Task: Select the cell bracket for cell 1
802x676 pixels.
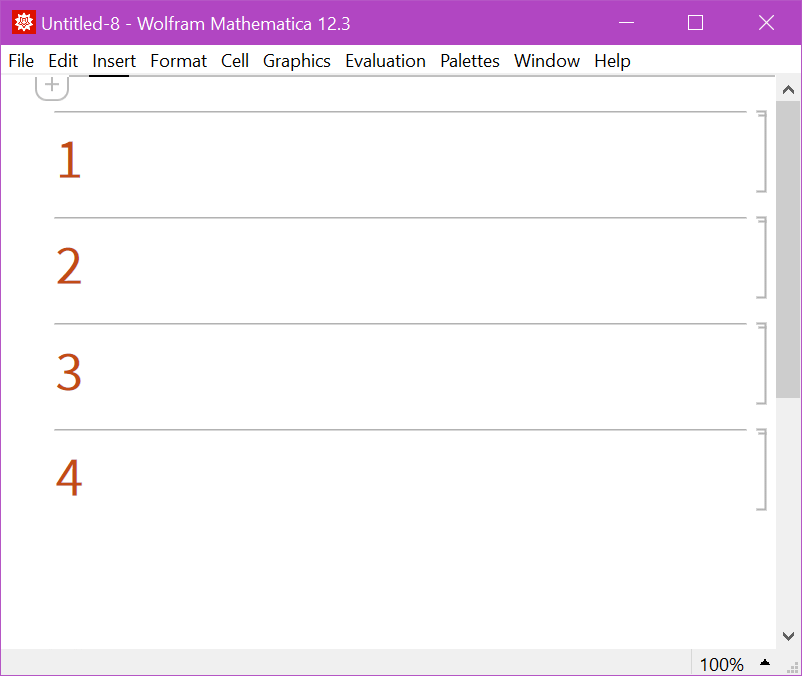Action: [x=762, y=152]
